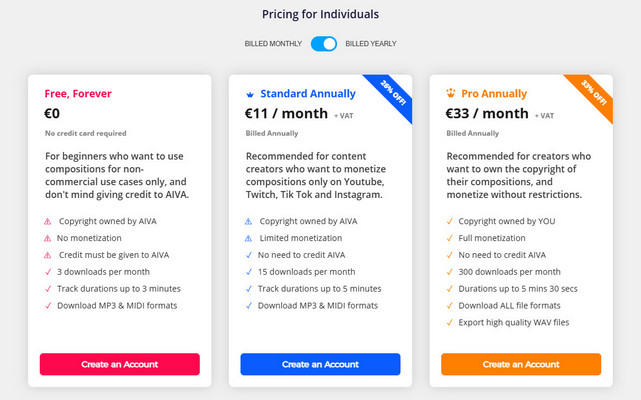641x400 pixels.
Task: Select the Billed Yearly label
Action: pyautogui.click(x=371, y=44)
